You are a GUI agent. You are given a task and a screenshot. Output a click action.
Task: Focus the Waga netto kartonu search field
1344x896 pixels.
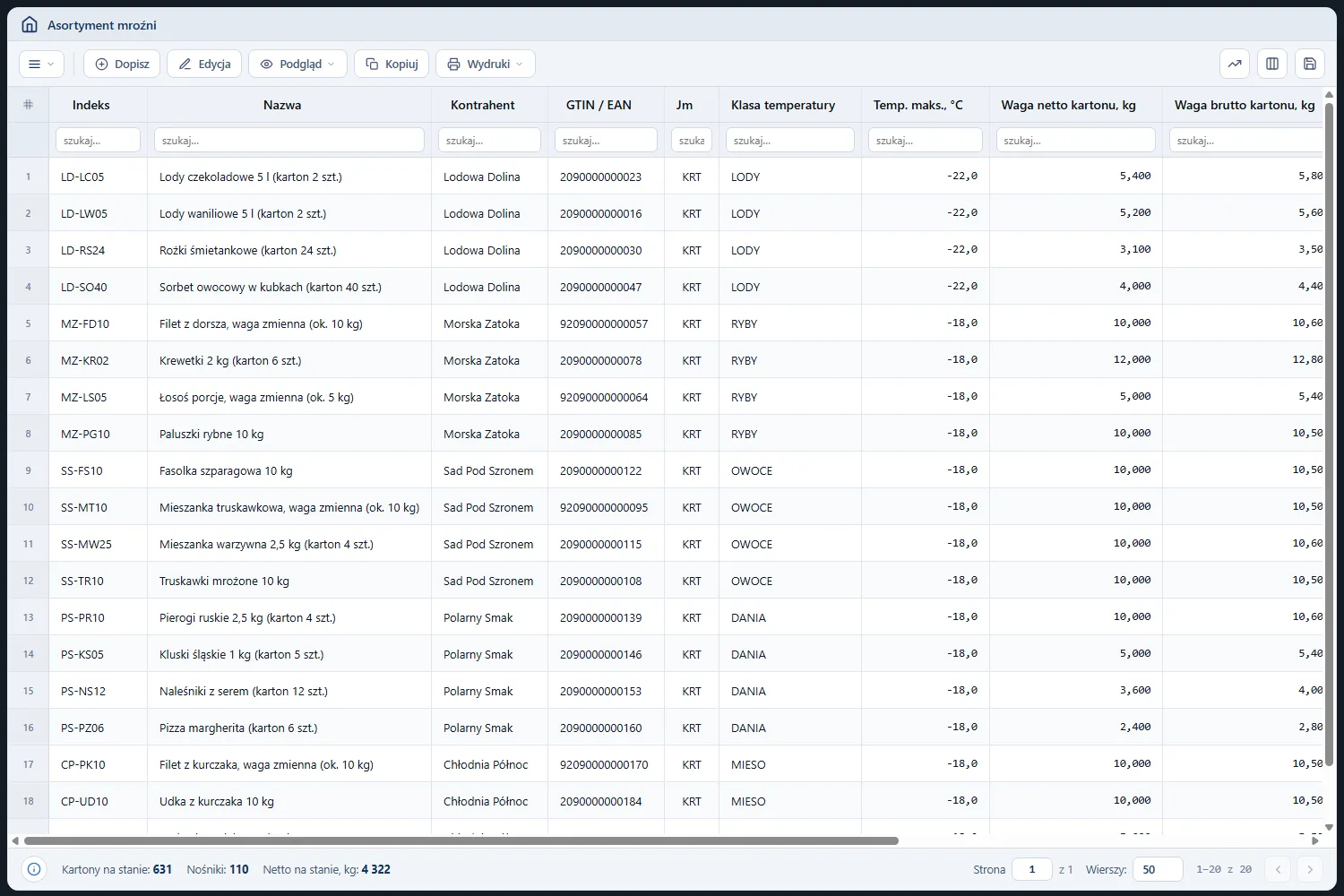click(x=1076, y=140)
